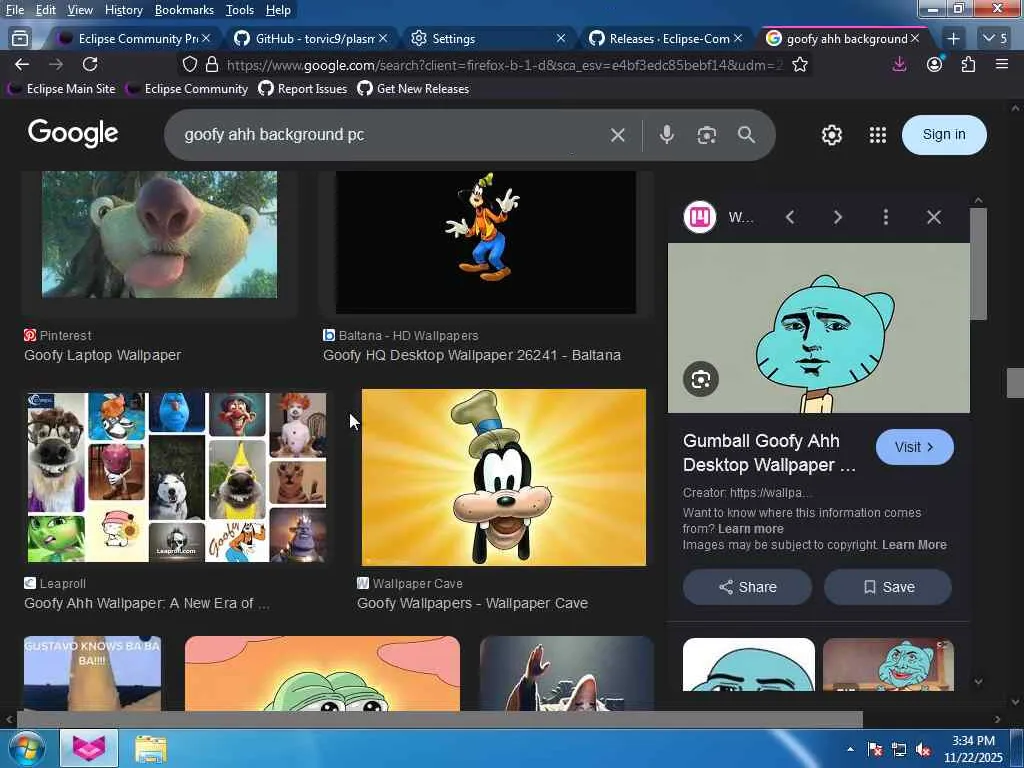Open the downloads panel
Viewport: 1024px width, 768px height.
[x=899, y=64]
